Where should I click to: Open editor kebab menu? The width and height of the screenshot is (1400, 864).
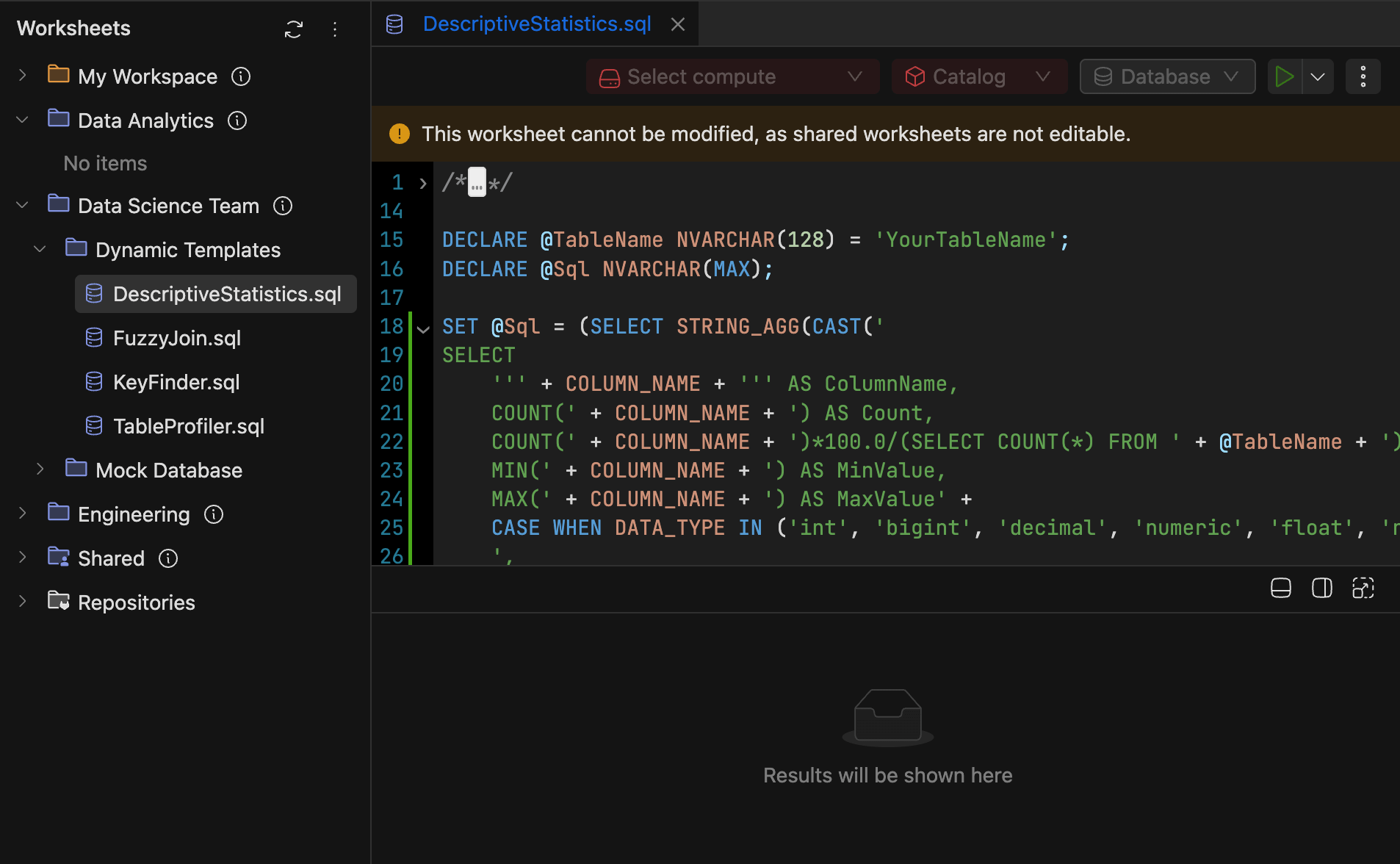point(1363,76)
